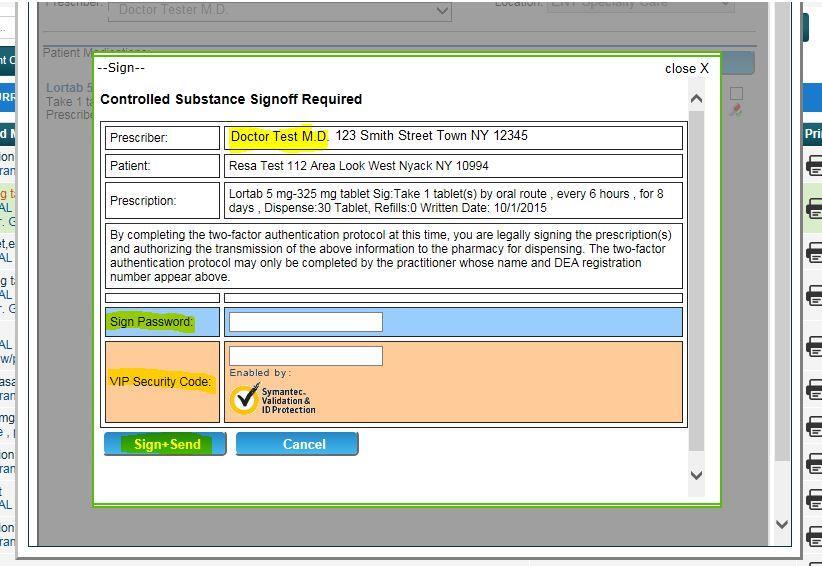Click the 'Enabled by:' text
Screen dimensions: 822x566
260,373
